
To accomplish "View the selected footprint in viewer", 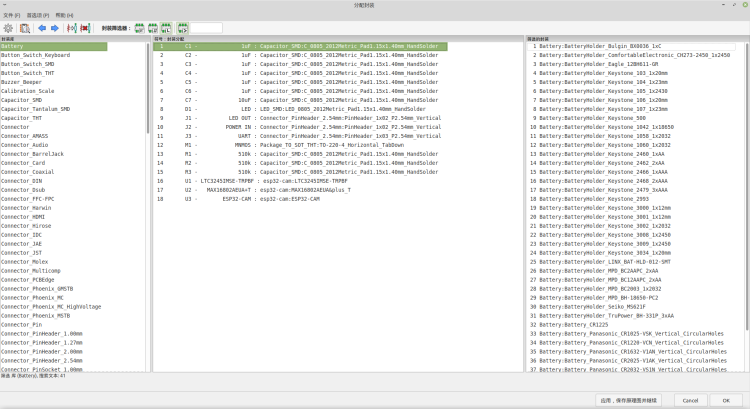I will [25, 28].
